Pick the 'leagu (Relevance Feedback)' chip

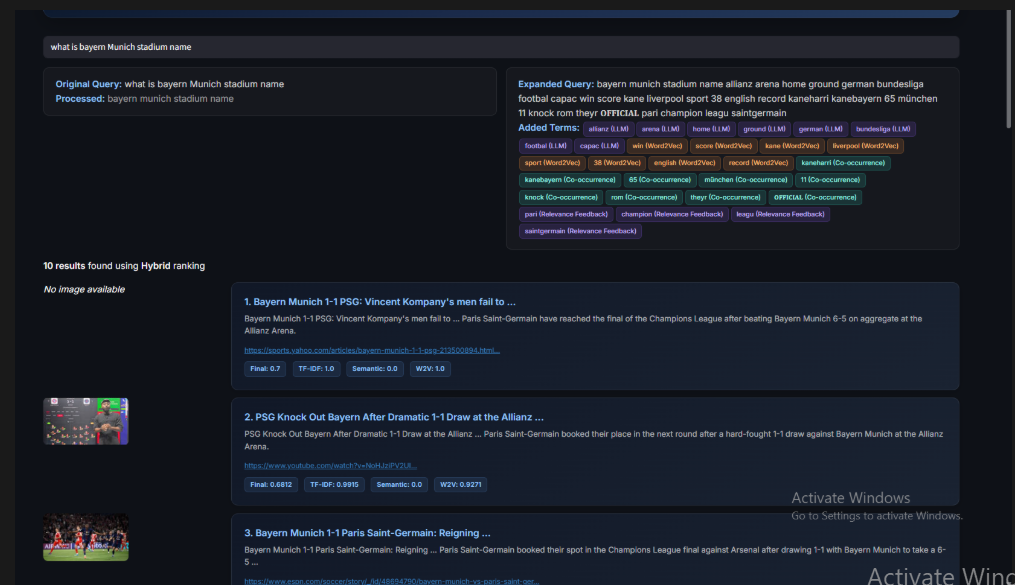[x=780, y=214]
